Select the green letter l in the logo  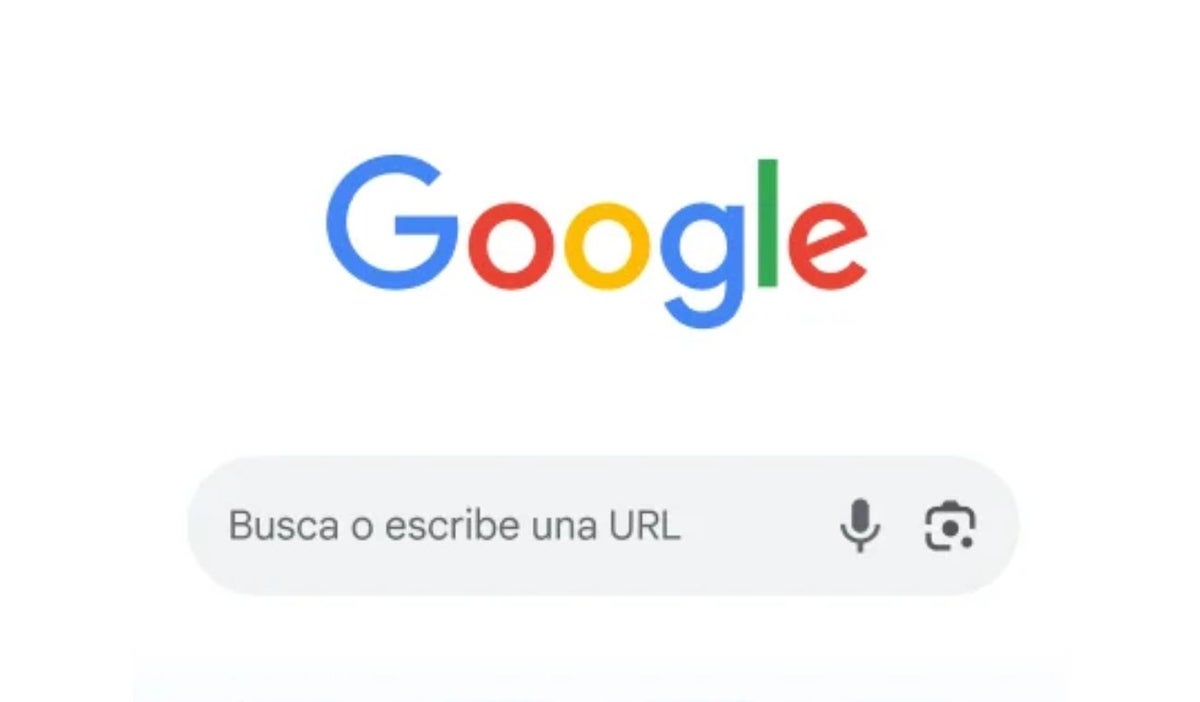tap(767, 221)
